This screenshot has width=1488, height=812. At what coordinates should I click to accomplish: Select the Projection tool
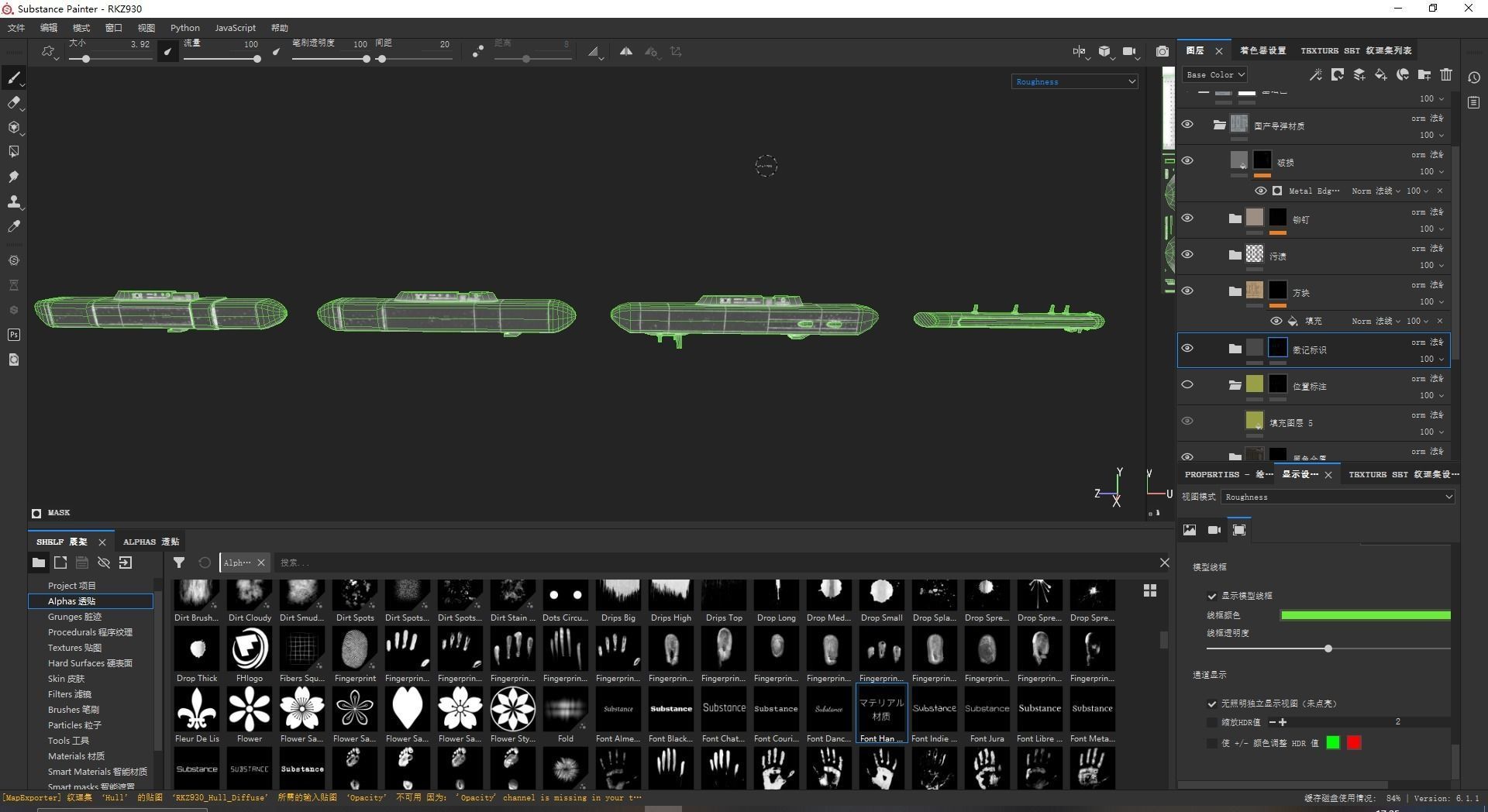pyautogui.click(x=14, y=127)
